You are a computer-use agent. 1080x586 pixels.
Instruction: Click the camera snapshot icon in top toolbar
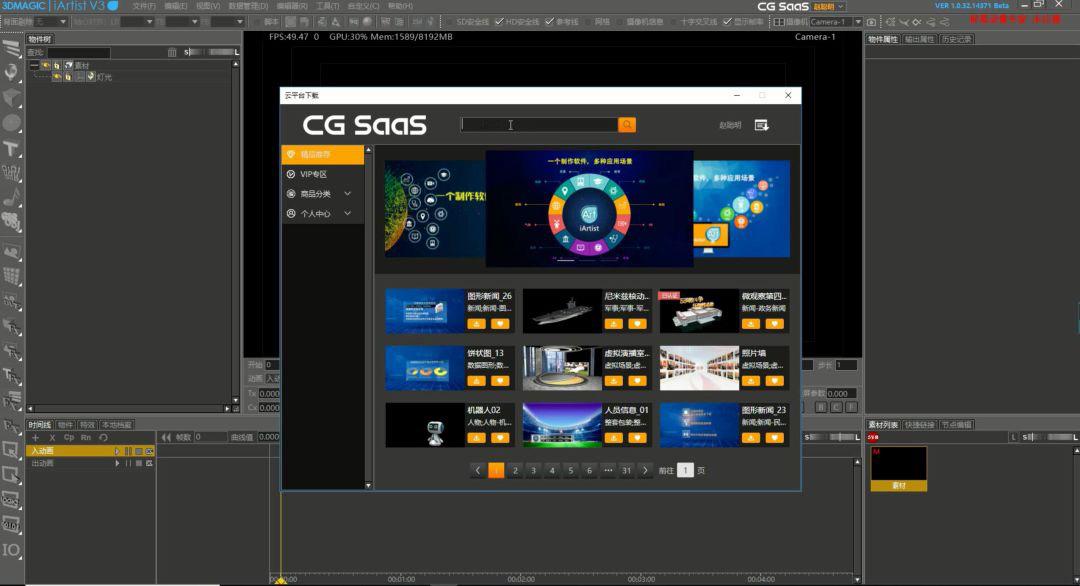(871, 22)
